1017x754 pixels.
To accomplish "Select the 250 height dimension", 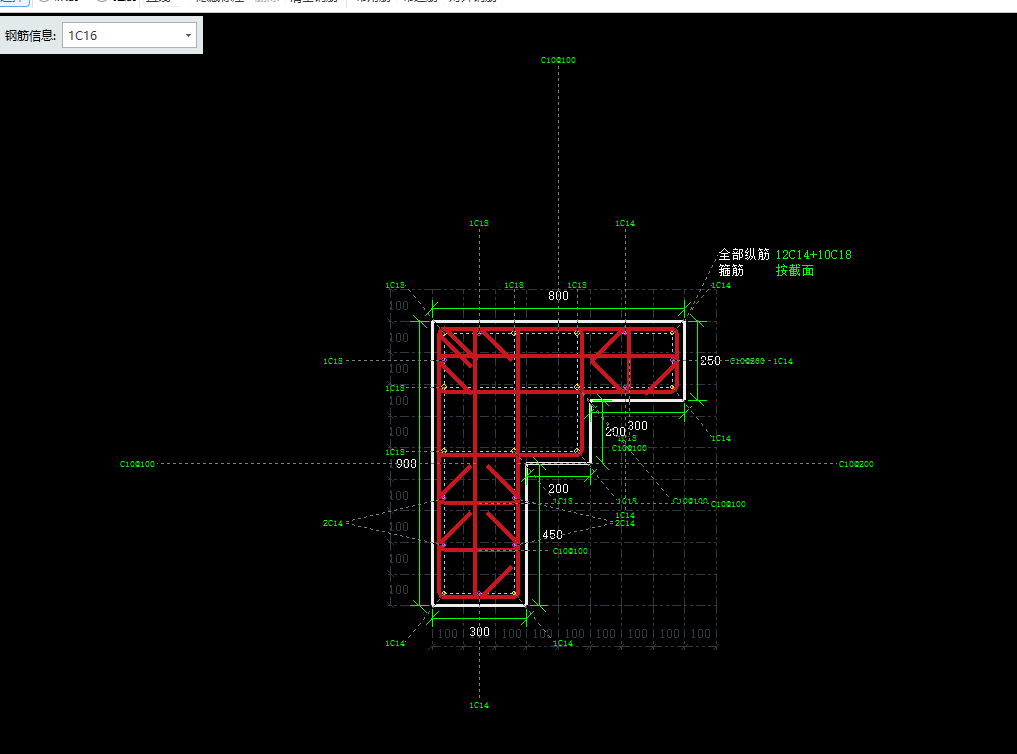I will [710, 360].
